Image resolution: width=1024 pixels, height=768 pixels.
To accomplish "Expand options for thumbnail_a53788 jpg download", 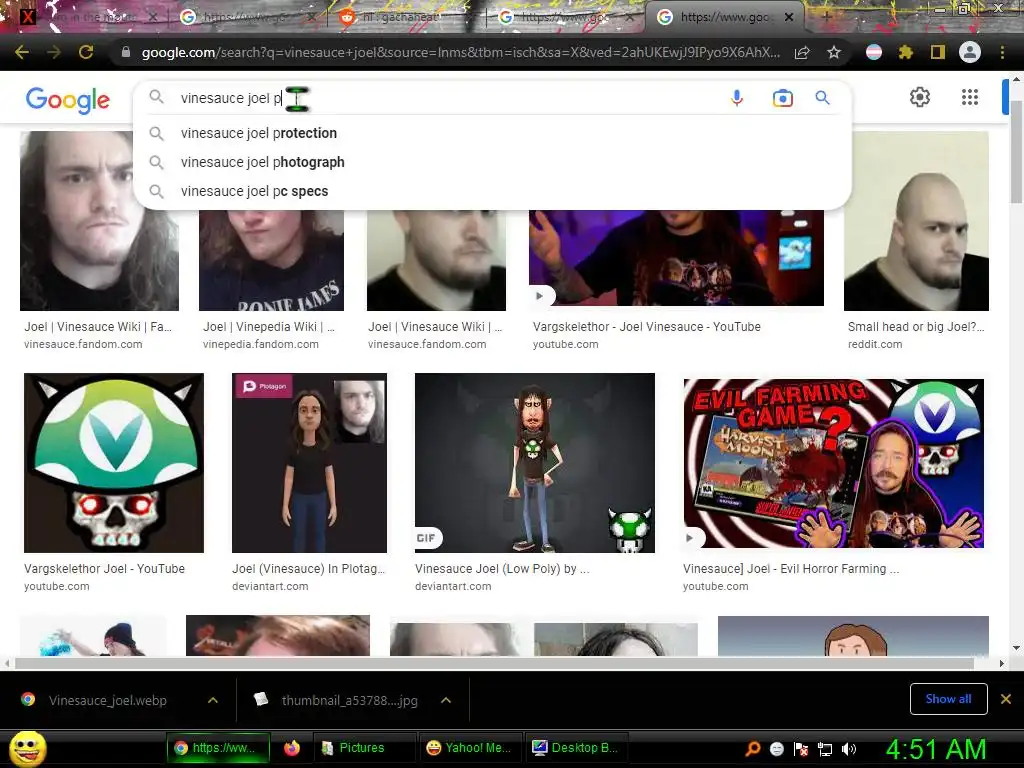I will tap(446, 700).
